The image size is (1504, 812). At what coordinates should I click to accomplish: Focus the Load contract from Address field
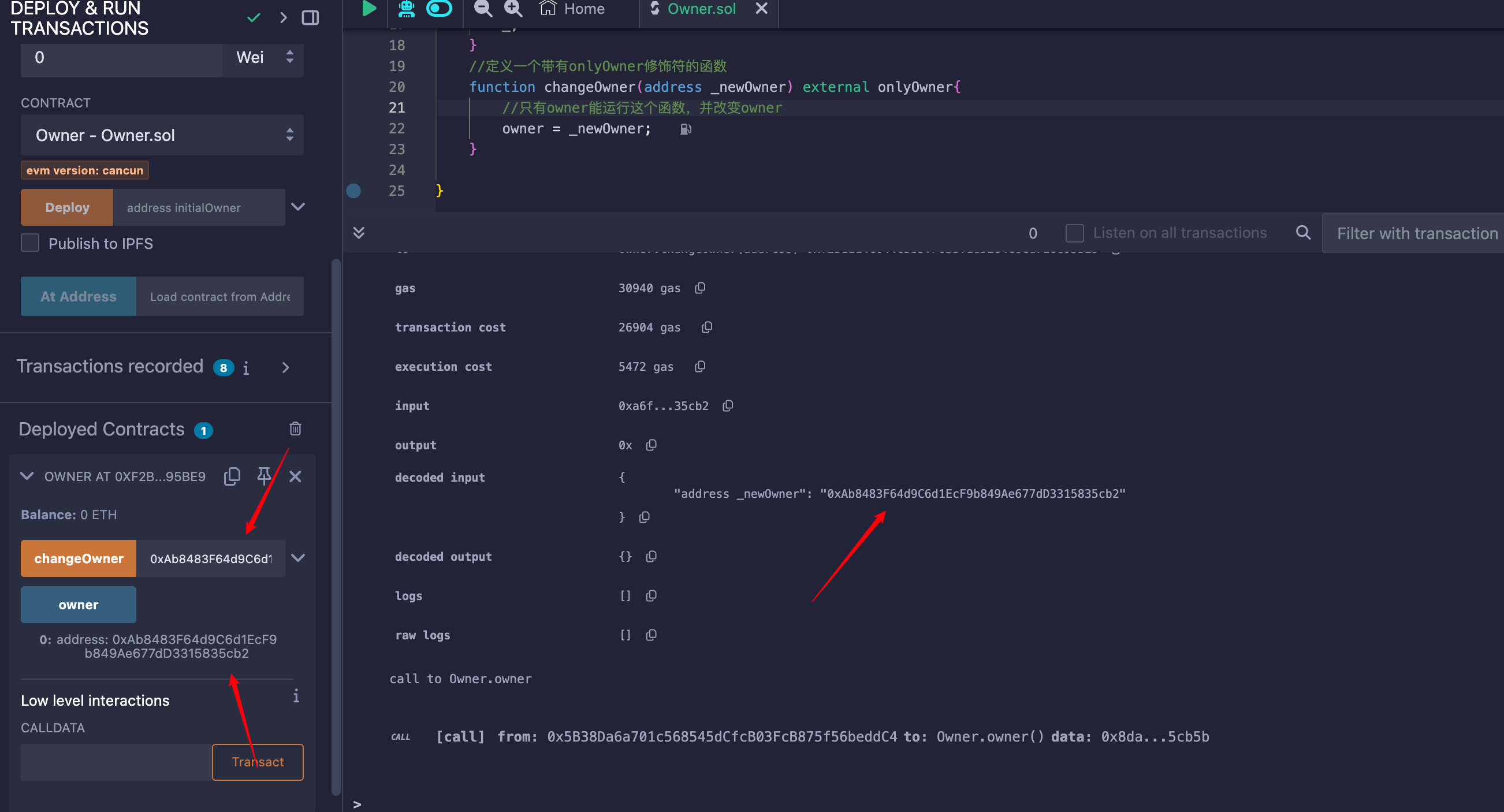pos(220,296)
